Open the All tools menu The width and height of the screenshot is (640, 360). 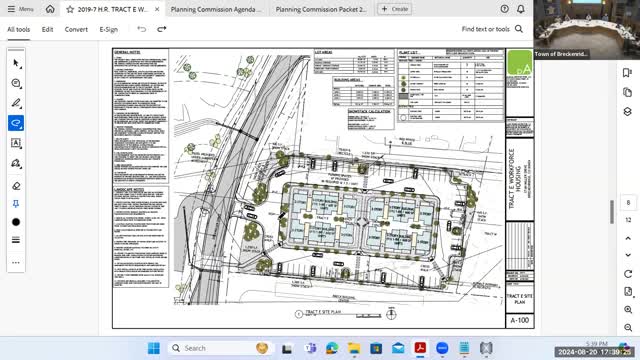[18, 29]
